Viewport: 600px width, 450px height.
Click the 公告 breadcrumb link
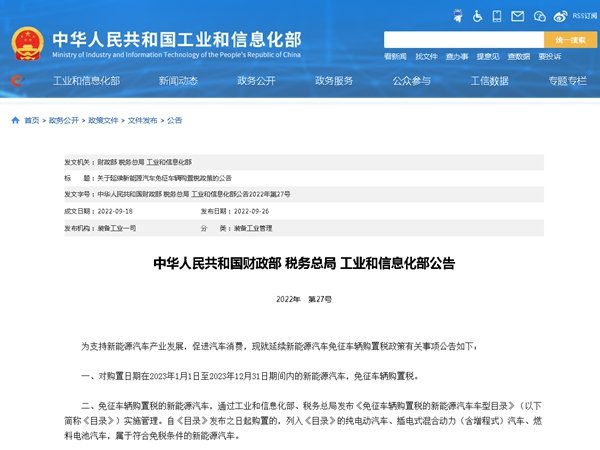(x=174, y=121)
